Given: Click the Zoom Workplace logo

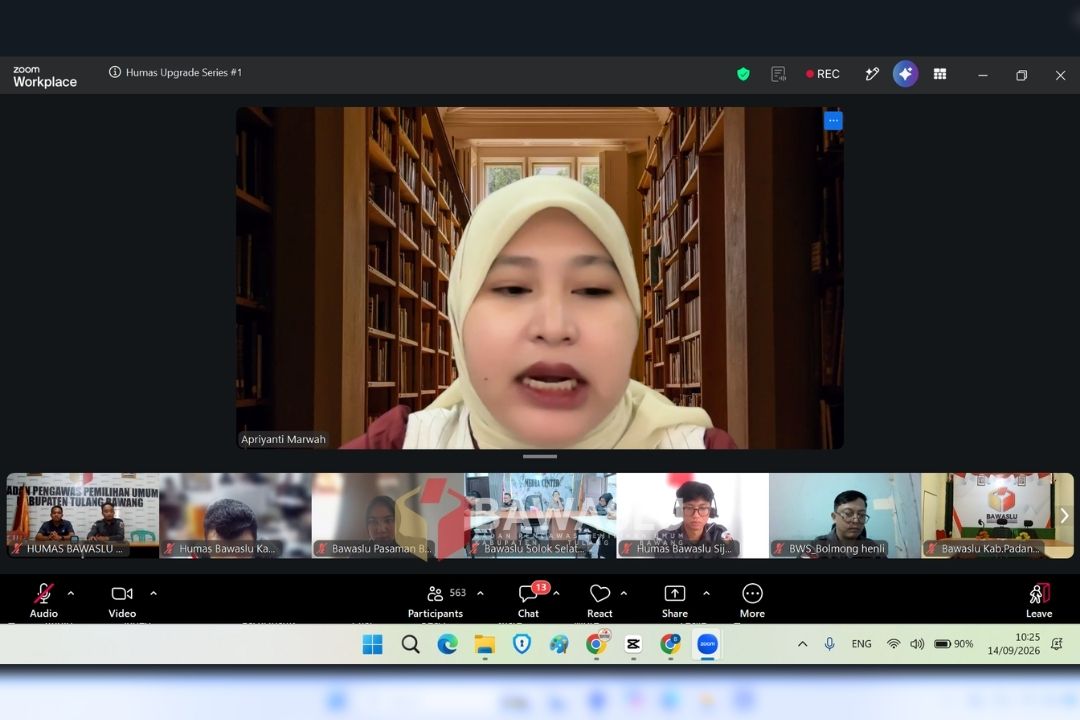Looking at the screenshot, I should [x=45, y=76].
